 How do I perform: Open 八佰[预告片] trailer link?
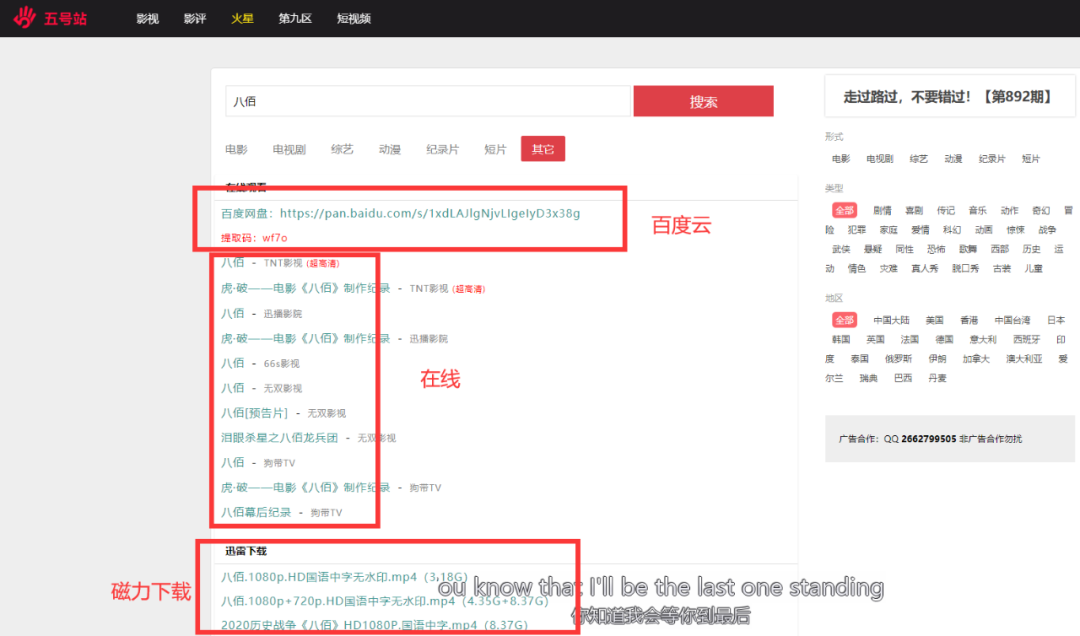coord(255,413)
